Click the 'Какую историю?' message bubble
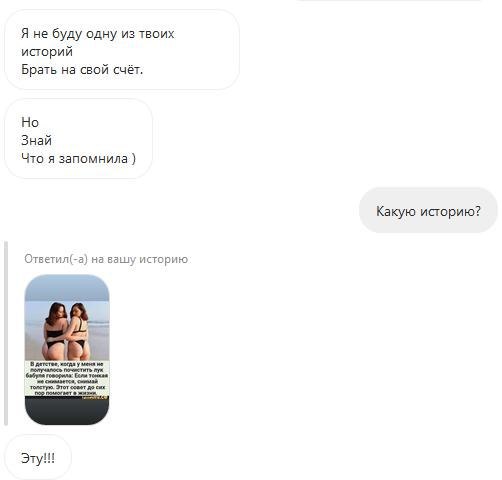Viewport: 502px width, 480px height. click(x=428, y=210)
